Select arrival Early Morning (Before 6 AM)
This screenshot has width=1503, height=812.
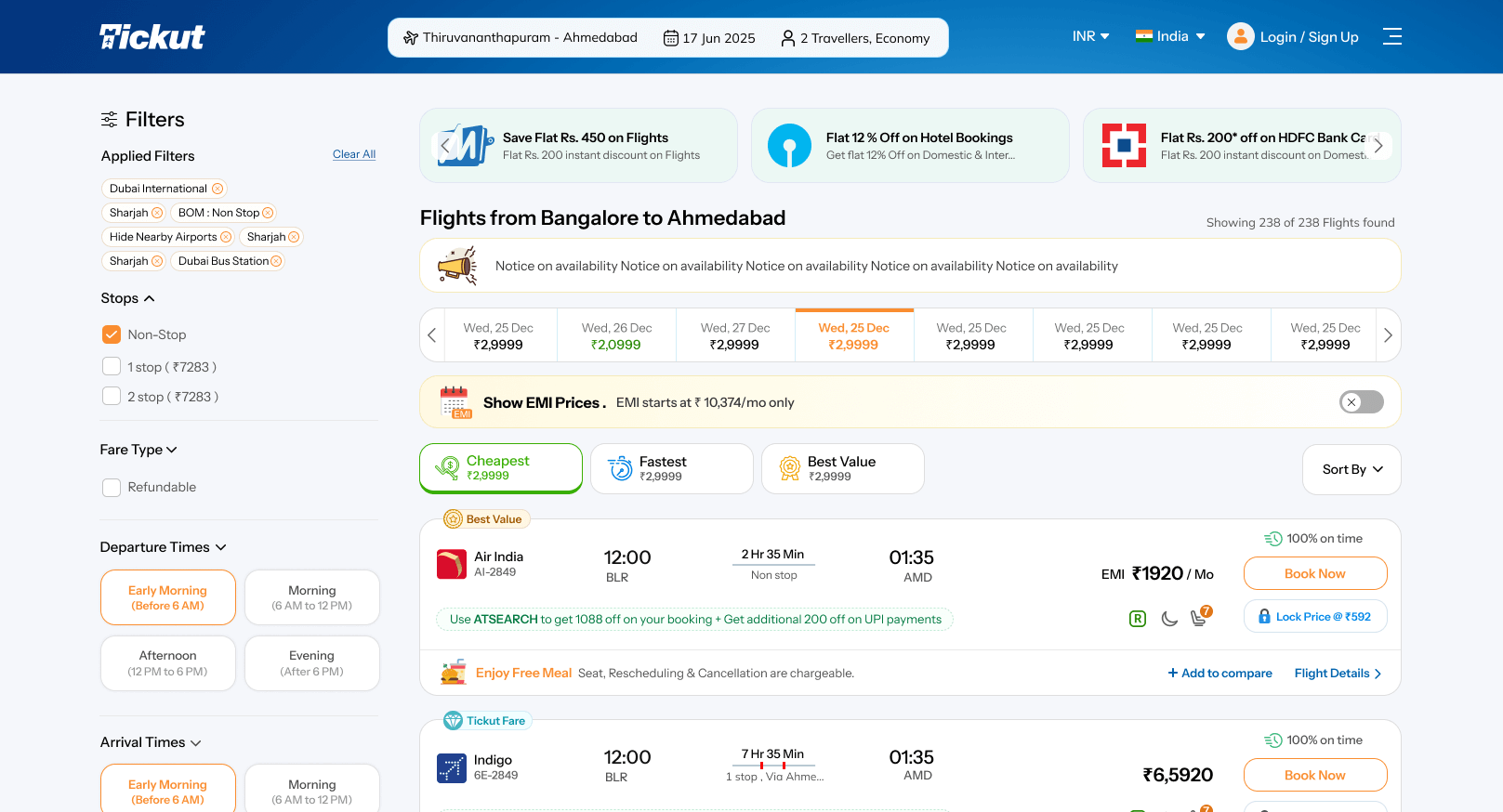168,790
